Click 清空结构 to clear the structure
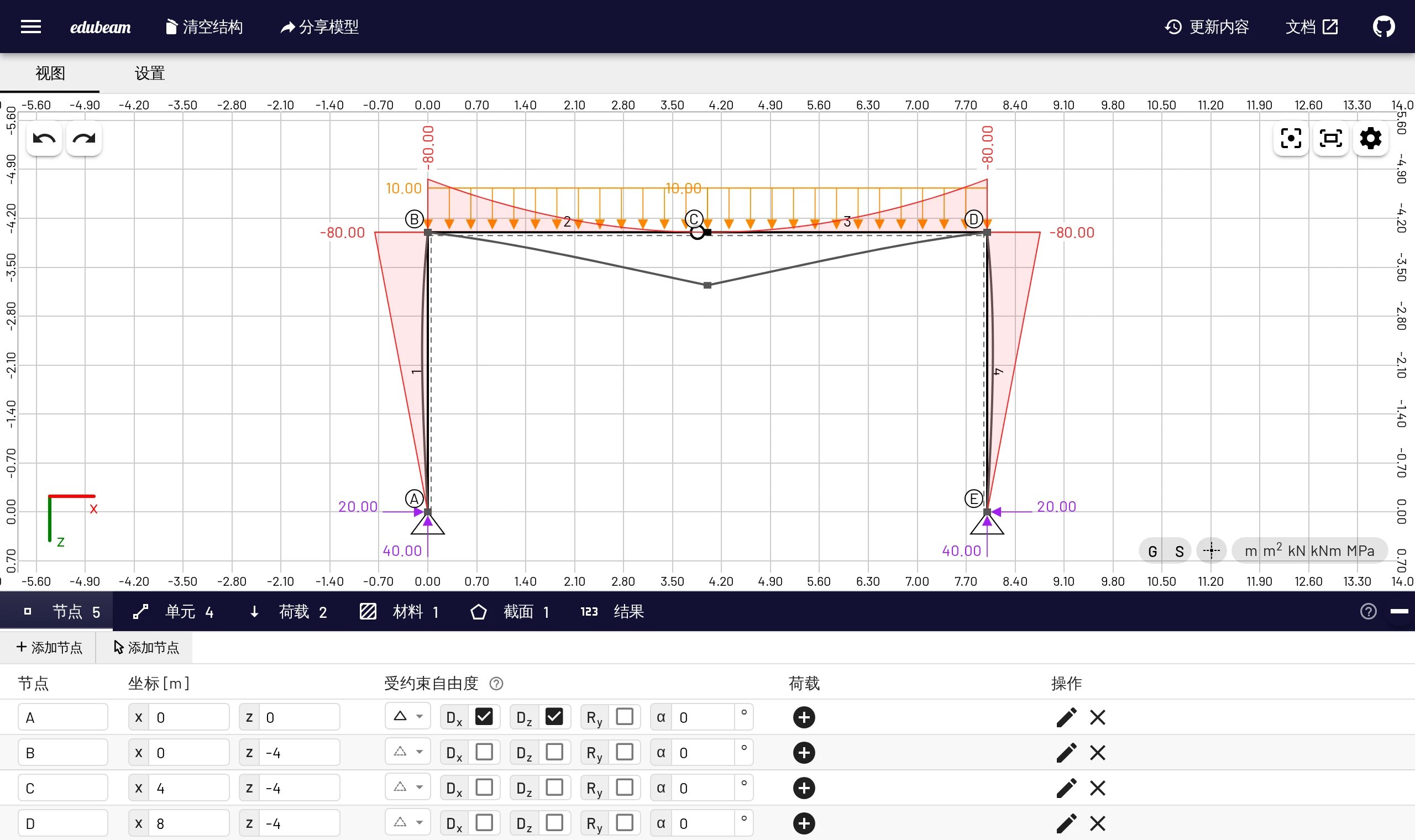 click(204, 27)
